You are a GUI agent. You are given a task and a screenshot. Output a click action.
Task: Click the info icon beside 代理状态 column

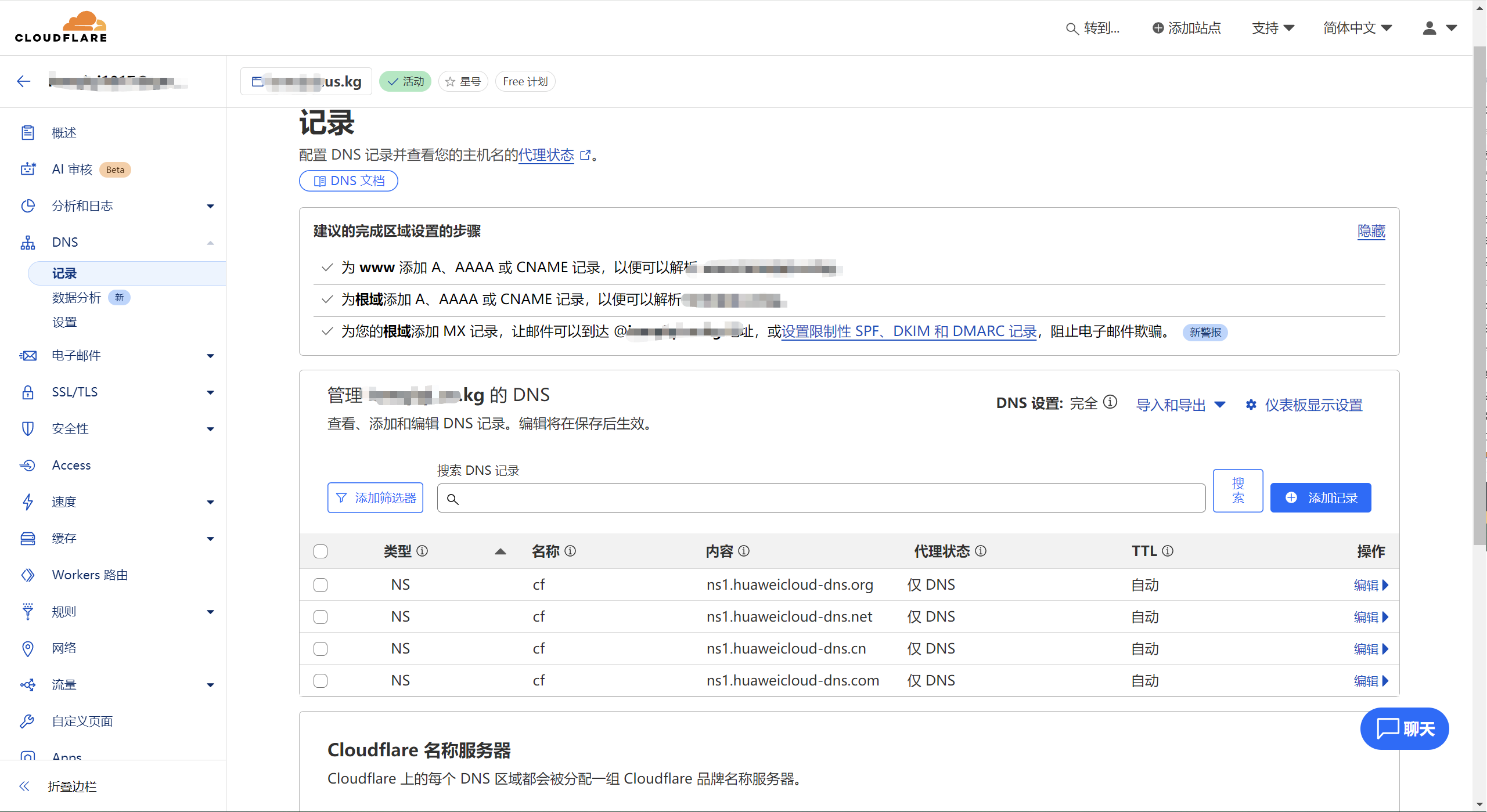point(981,551)
